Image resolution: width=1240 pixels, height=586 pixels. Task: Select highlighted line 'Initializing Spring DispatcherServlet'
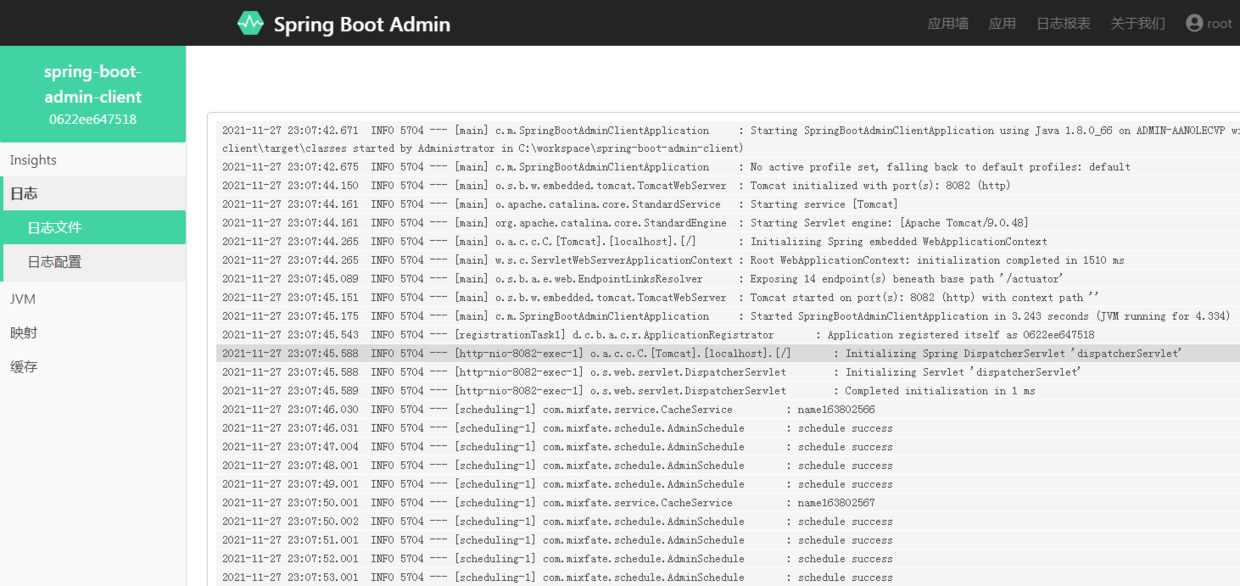pos(728,353)
